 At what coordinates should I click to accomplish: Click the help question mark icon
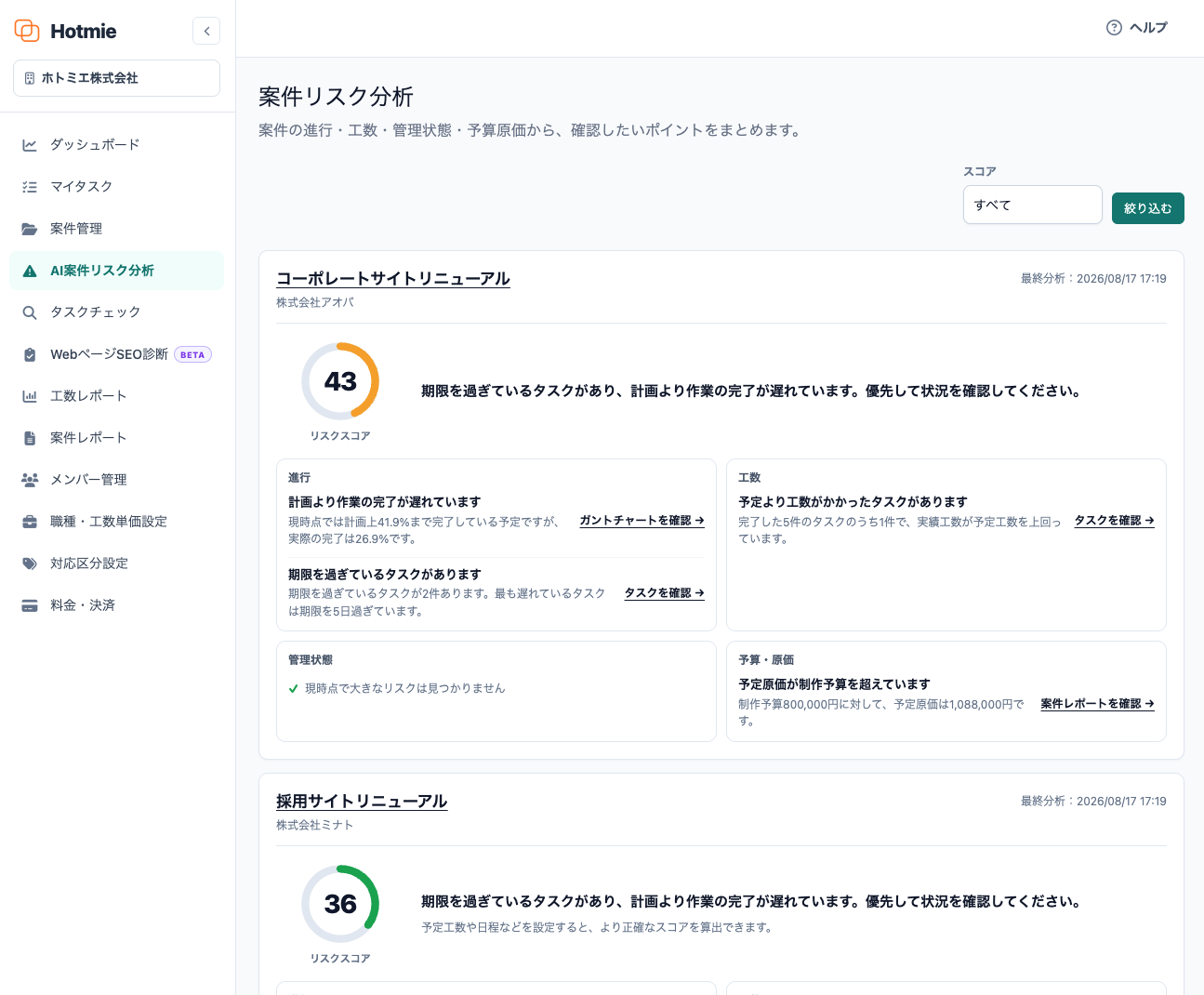click(x=1114, y=28)
